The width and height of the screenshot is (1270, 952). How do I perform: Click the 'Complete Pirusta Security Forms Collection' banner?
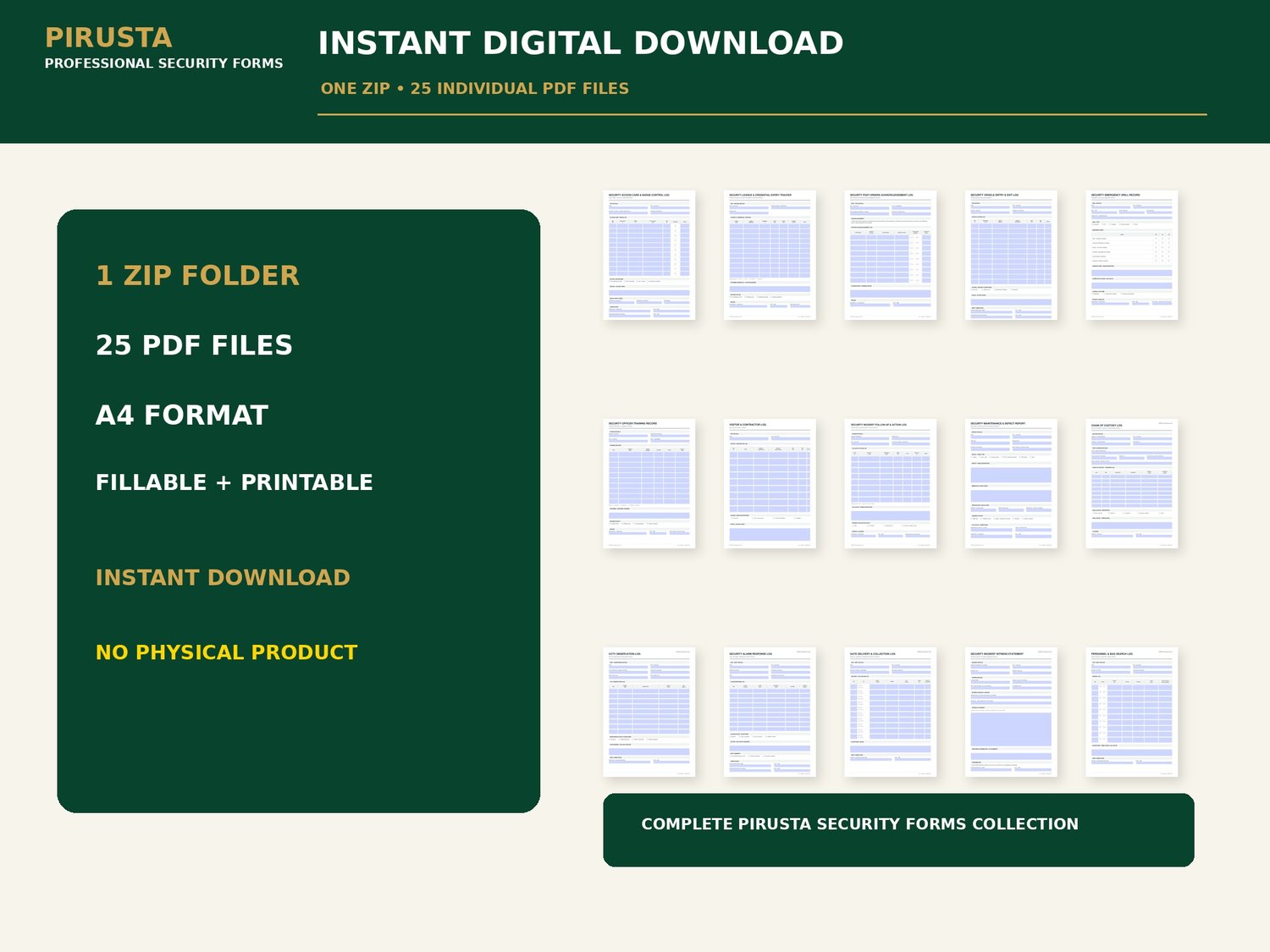tap(898, 830)
